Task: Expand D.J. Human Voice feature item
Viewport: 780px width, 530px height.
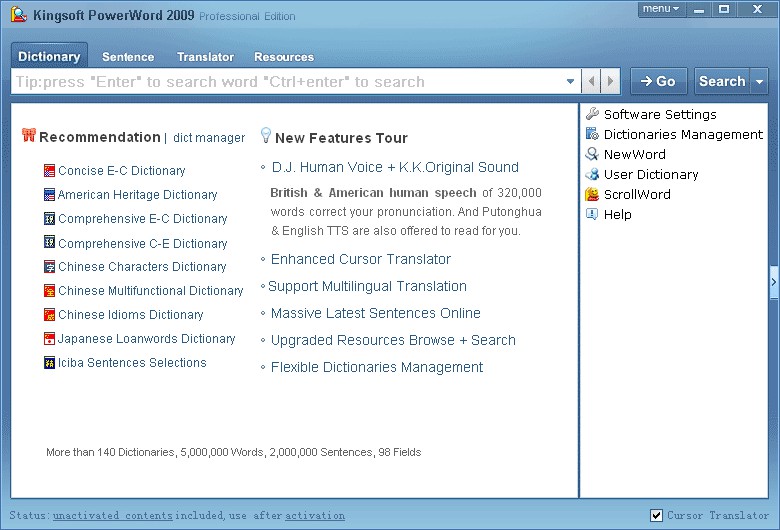Action: [395, 167]
